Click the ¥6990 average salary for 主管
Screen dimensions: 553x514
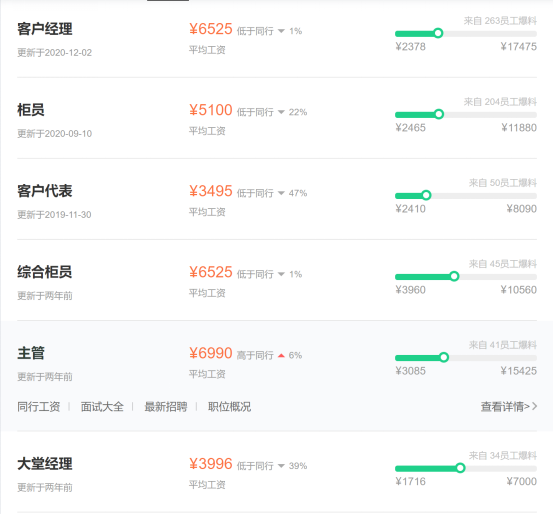[x=211, y=353]
